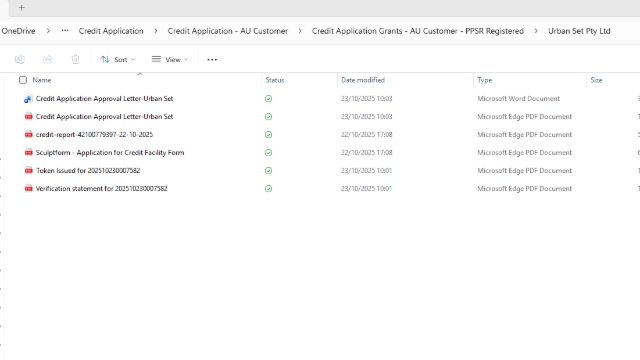Select Verification statement for 202510230007582

coord(102,188)
